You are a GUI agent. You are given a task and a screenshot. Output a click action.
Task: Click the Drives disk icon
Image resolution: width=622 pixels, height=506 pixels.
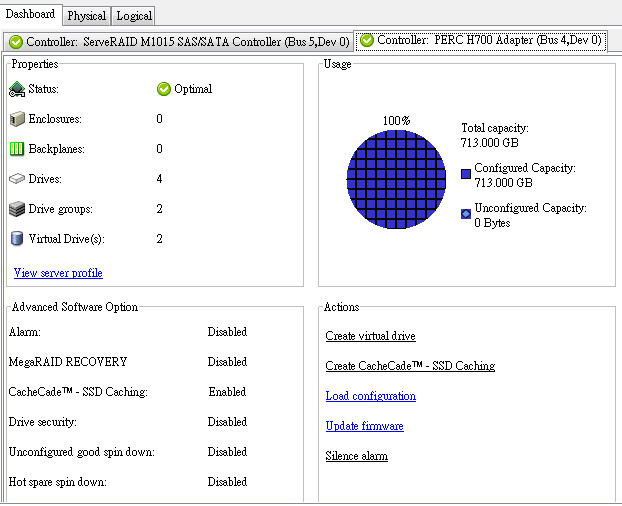click(x=17, y=179)
